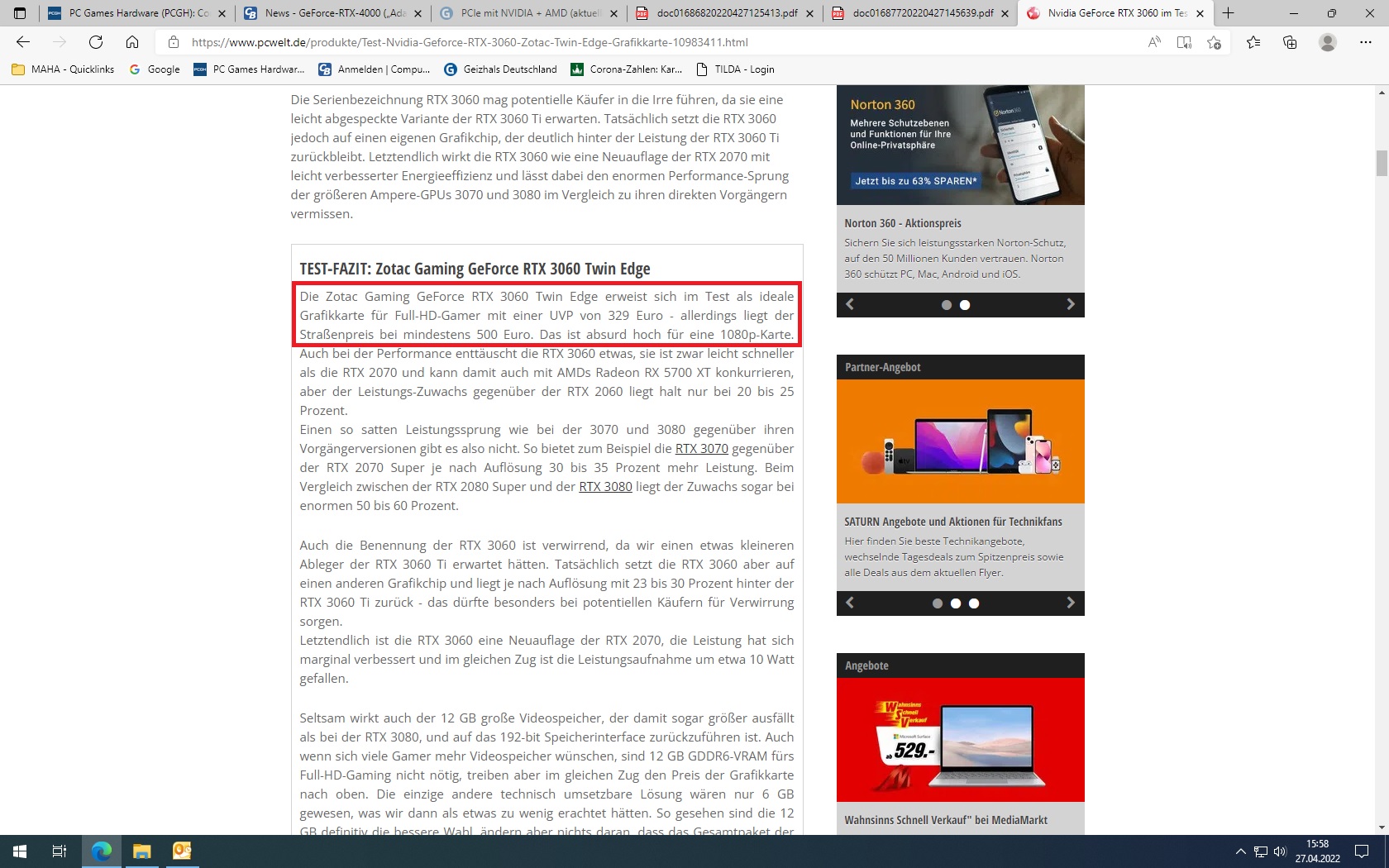Show next Partner-Angebot slide
Viewport: 1389px width, 868px height.
[1071, 603]
